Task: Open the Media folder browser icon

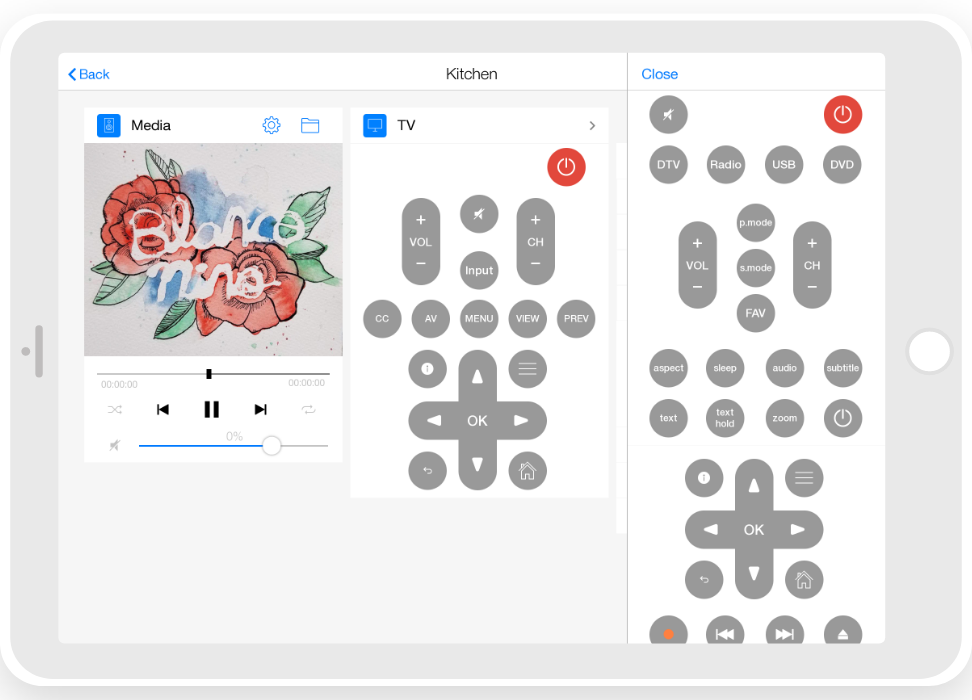Action: point(310,125)
